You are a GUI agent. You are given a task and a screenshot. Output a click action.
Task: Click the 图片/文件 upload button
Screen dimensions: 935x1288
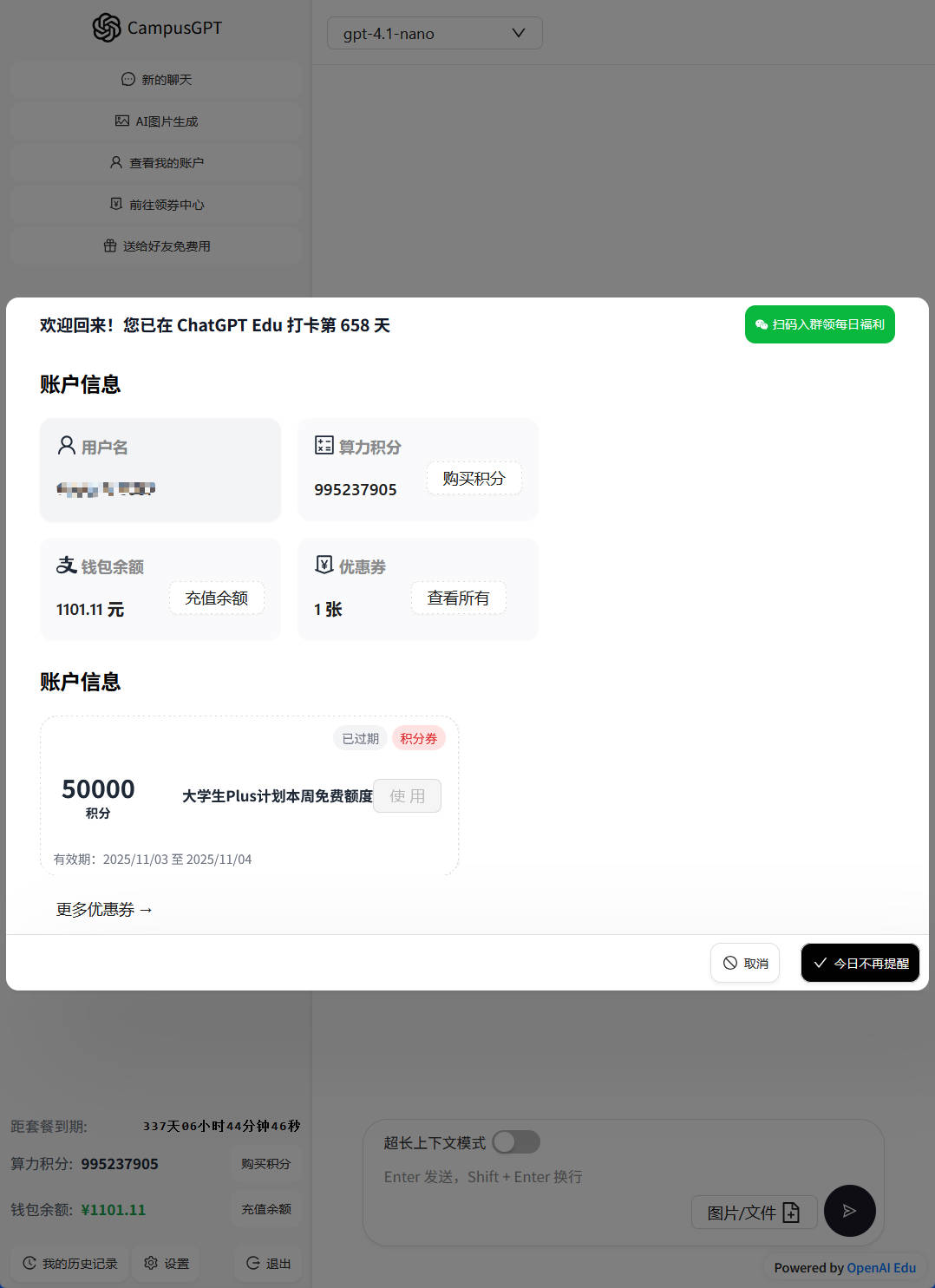click(x=754, y=1213)
